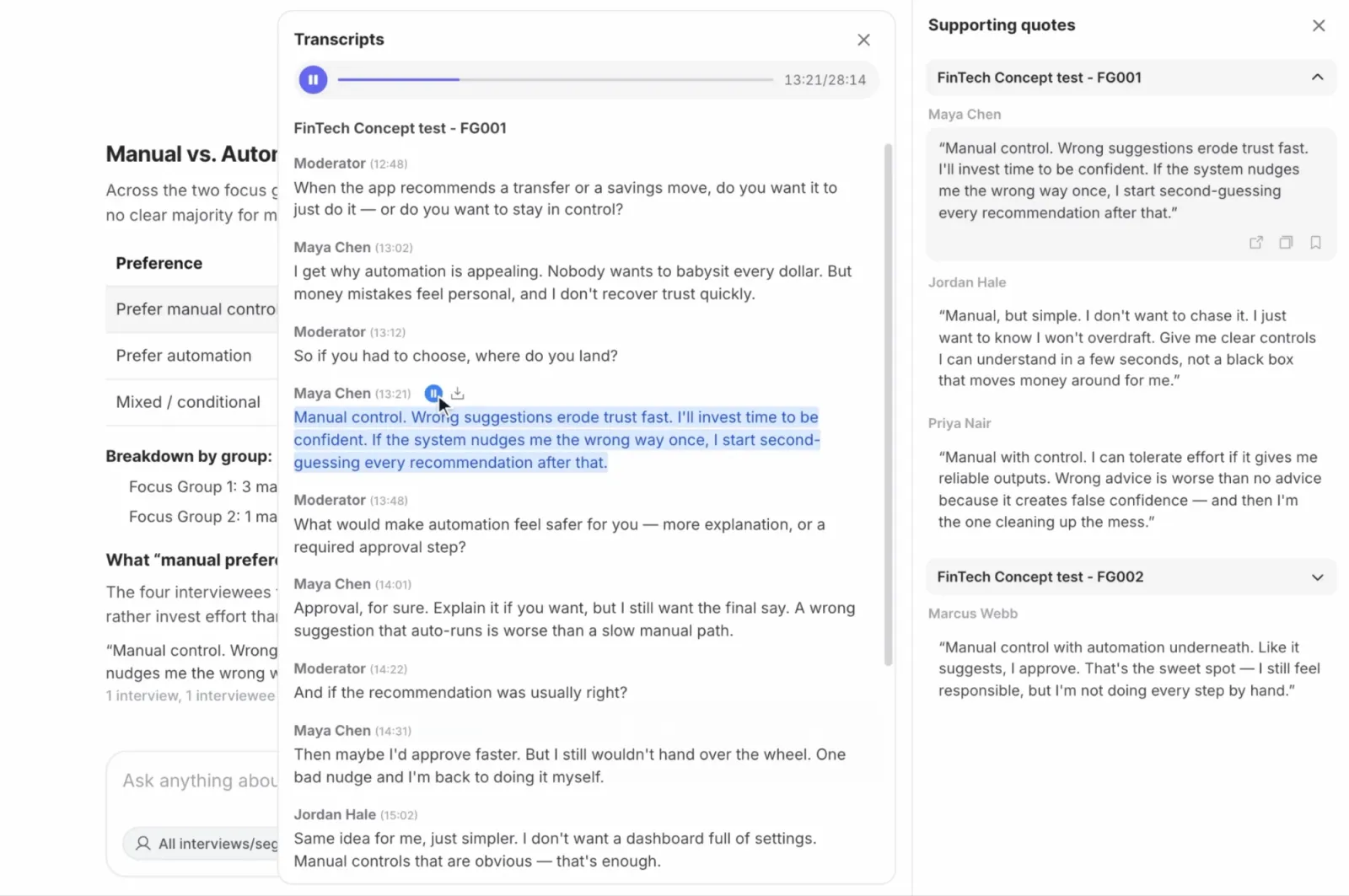The width and height of the screenshot is (1349, 896).
Task: Bookmark Maya Chen supporting quote
Action: (1315, 243)
